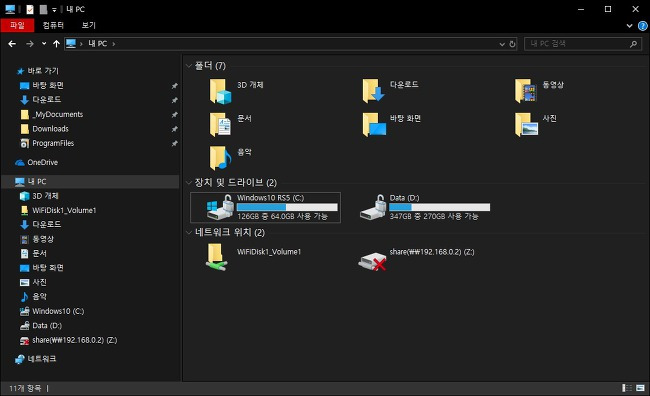Viewport: 650px width, 396px height.
Task: Expand the ribbon with the chevron
Action: click(629, 26)
